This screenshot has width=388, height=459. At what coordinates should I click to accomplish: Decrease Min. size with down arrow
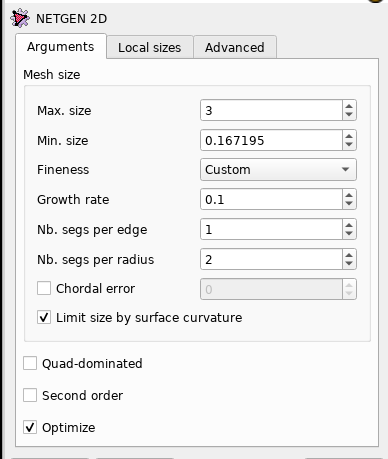coord(349,144)
